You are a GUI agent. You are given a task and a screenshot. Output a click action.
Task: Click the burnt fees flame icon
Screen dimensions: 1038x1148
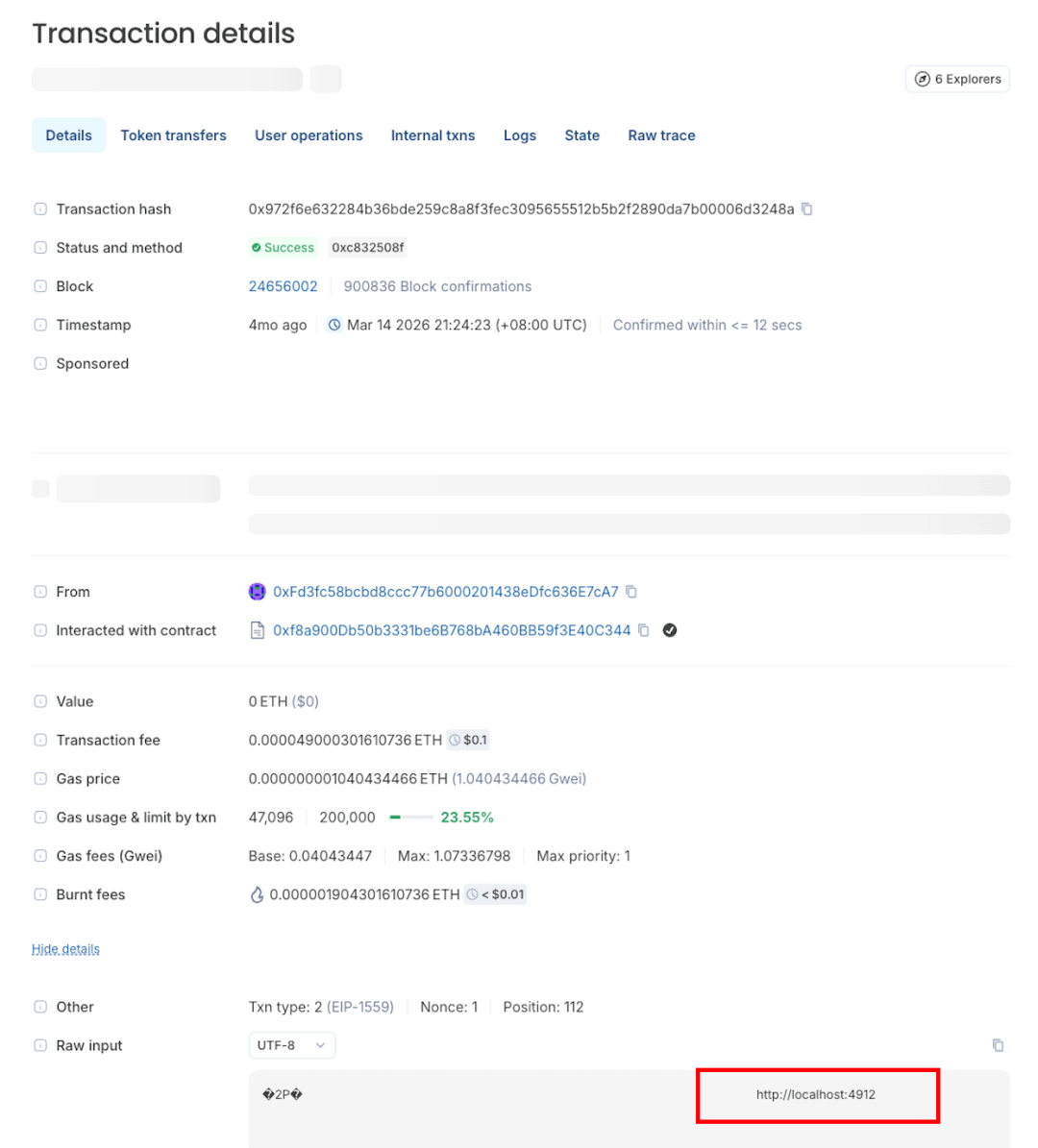click(x=257, y=894)
